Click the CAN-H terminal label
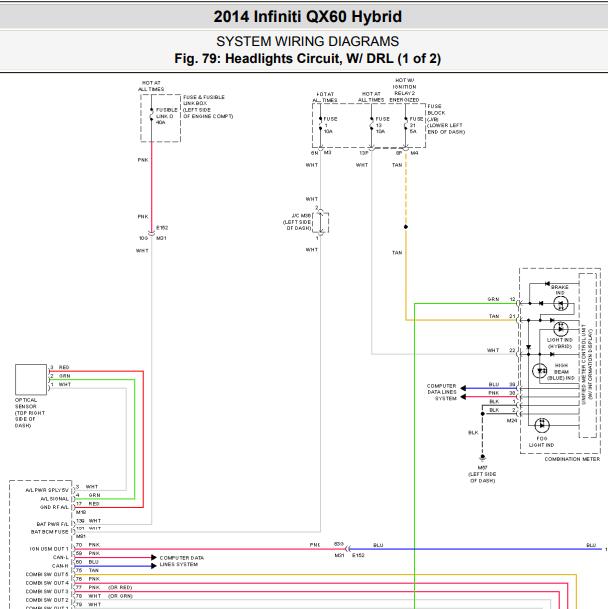 tap(60, 566)
